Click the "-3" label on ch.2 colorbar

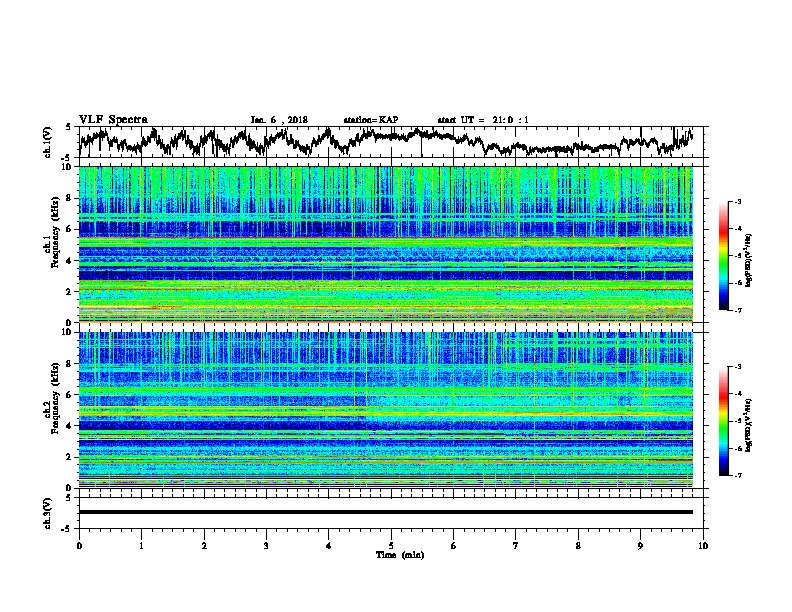click(737, 367)
